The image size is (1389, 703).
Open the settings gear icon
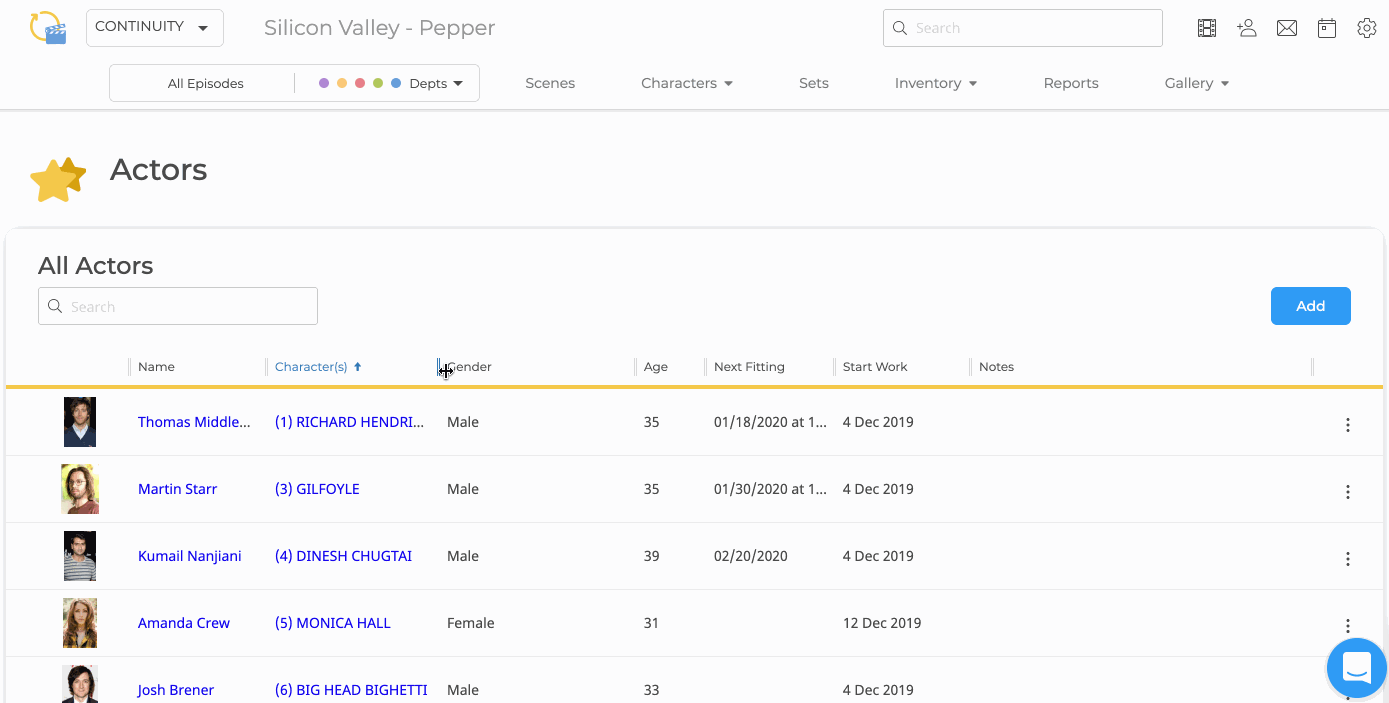click(1367, 28)
